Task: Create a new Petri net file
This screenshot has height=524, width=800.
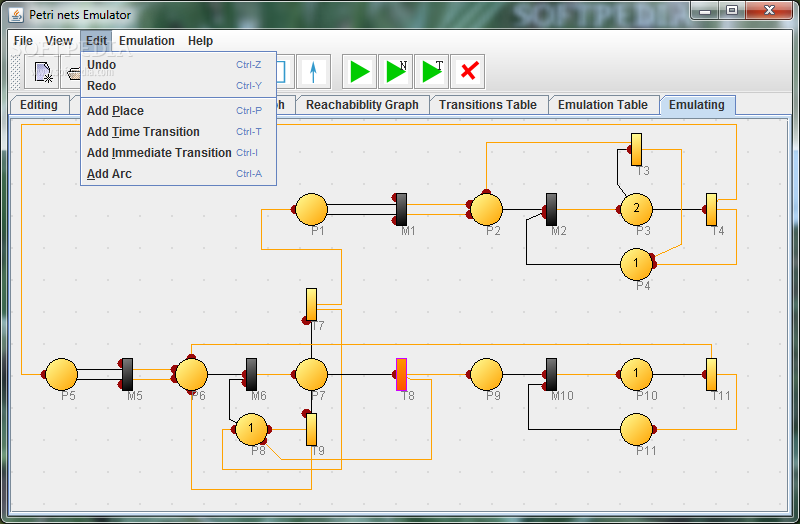Action: tap(43, 71)
